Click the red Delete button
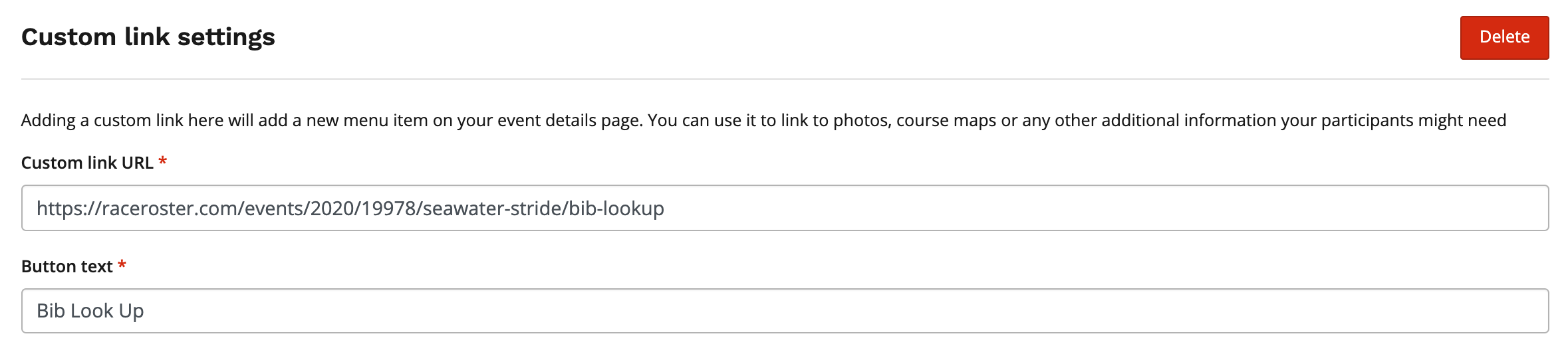Image resolution: width=1568 pixels, height=356 pixels. click(x=1504, y=38)
